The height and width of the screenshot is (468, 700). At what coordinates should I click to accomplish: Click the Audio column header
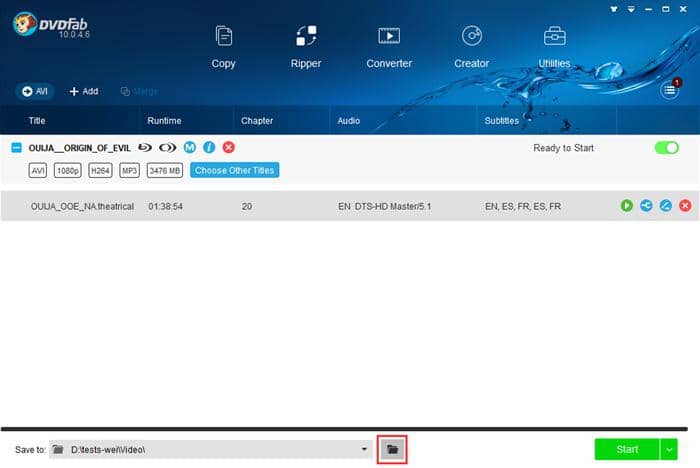[x=349, y=121]
